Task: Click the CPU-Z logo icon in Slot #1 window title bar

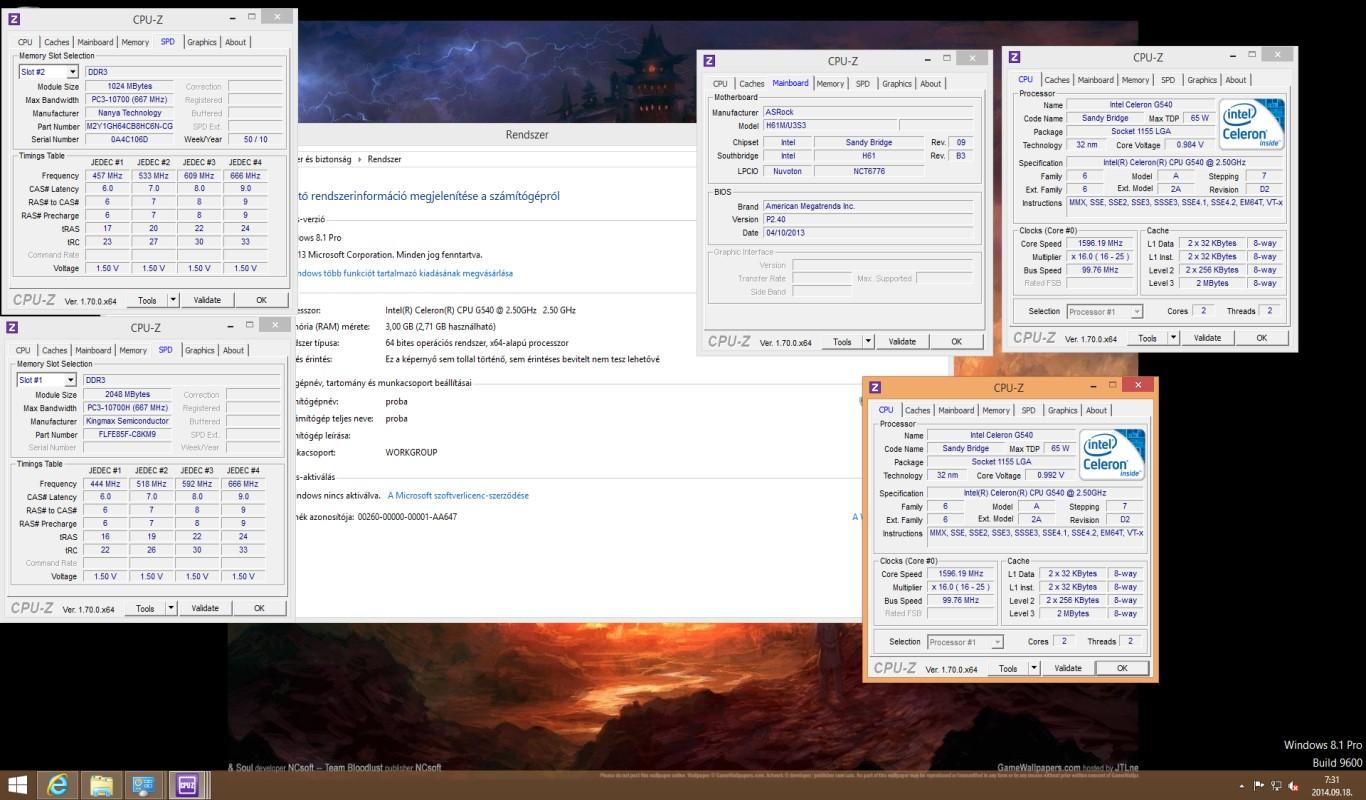Action: click(x=11, y=327)
